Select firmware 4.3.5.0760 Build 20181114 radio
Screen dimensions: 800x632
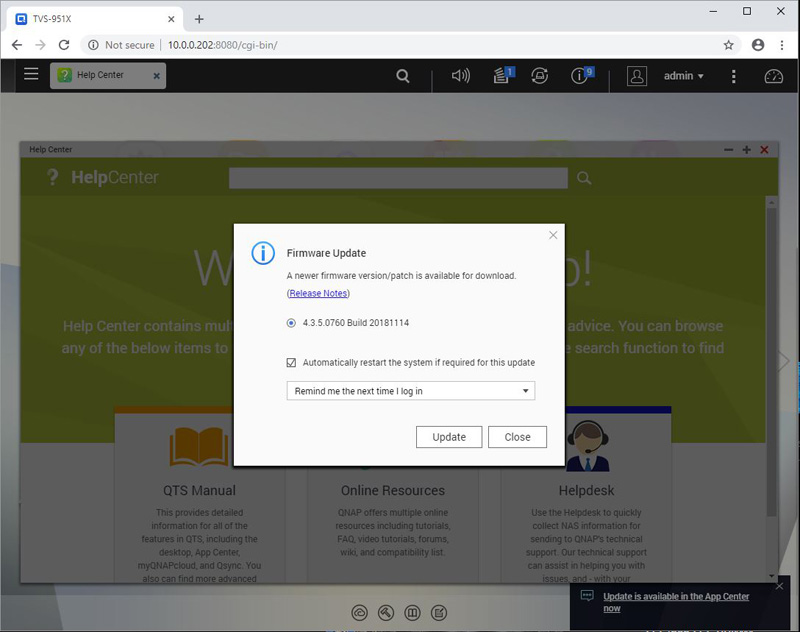click(291, 323)
